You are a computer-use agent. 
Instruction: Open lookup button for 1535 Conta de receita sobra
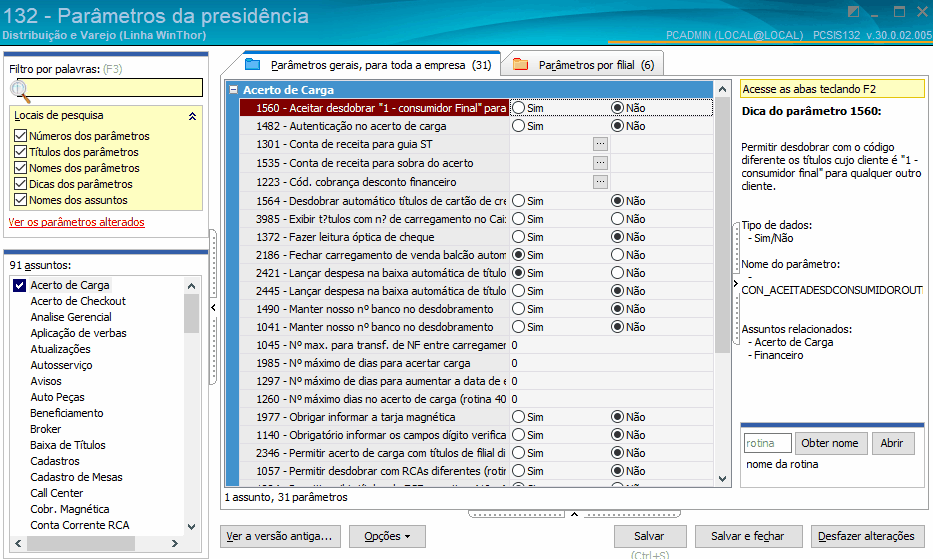click(x=600, y=163)
